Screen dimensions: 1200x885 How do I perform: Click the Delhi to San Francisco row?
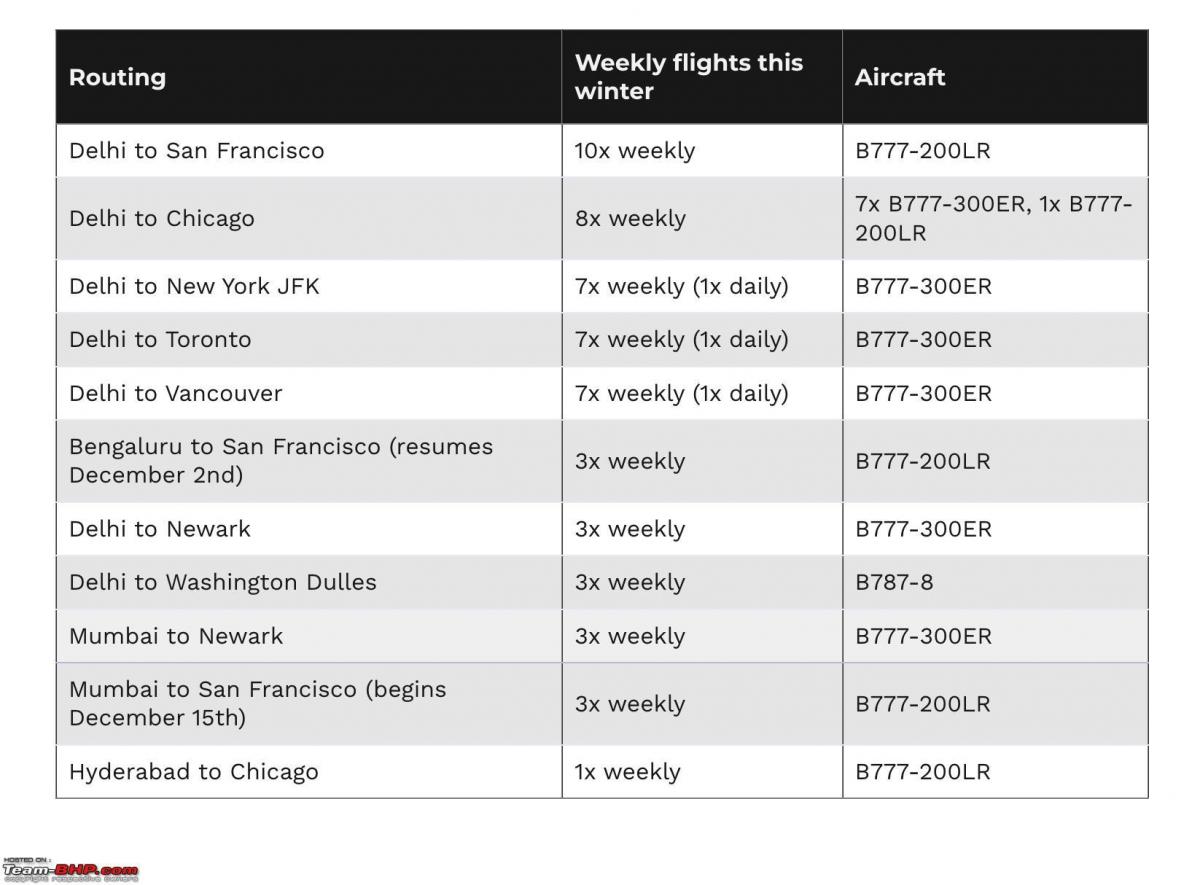pyautogui.click(x=602, y=151)
